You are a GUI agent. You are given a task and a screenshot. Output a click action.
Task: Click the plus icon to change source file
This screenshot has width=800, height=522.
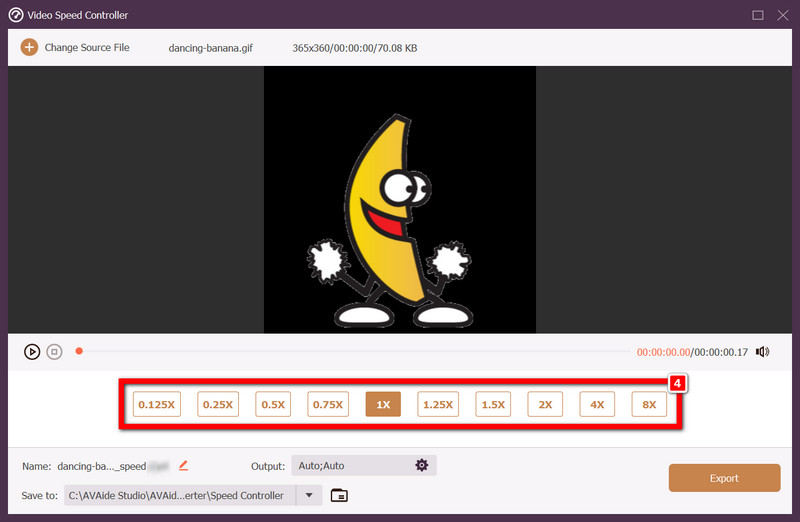[x=29, y=47]
